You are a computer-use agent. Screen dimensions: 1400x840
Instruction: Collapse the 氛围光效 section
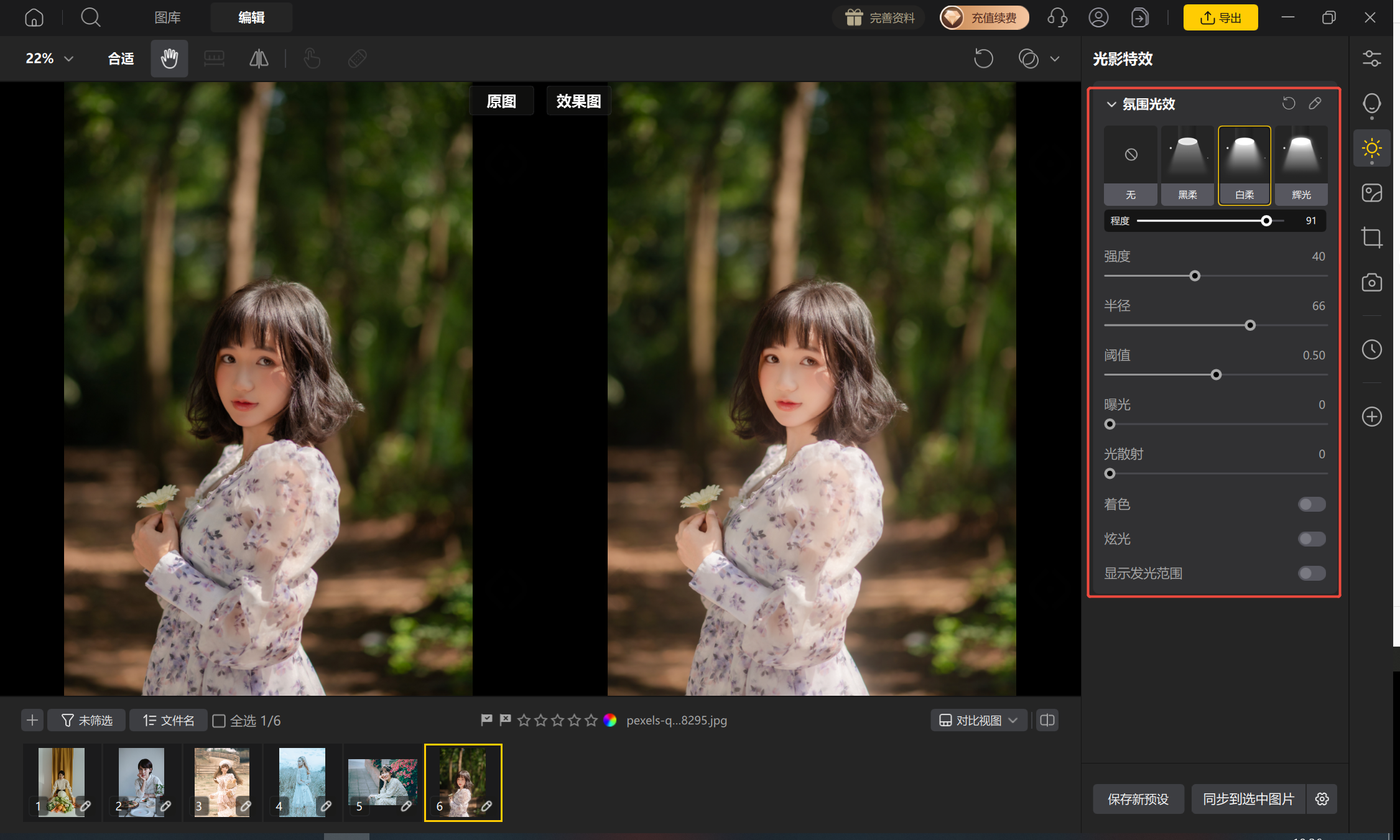[x=1111, y=104]
